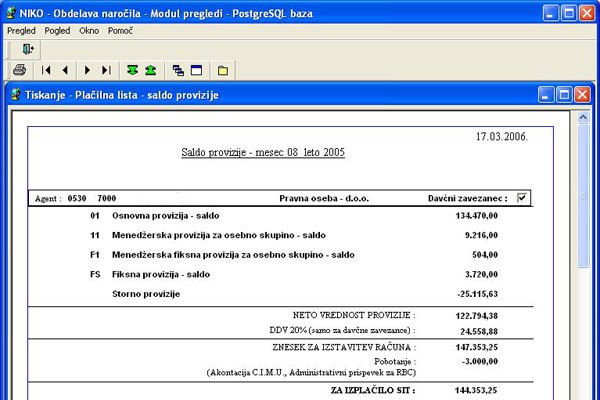Open the Pomoč menu

point(120,31)
